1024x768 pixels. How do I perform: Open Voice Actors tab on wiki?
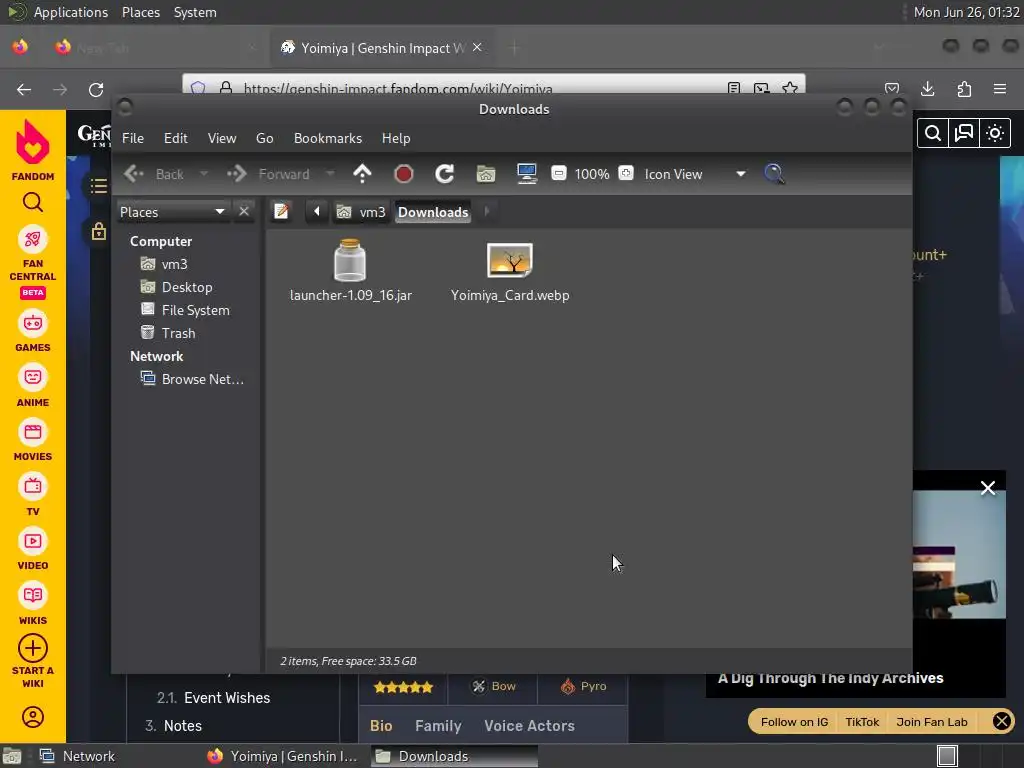[x=530, y=726]
